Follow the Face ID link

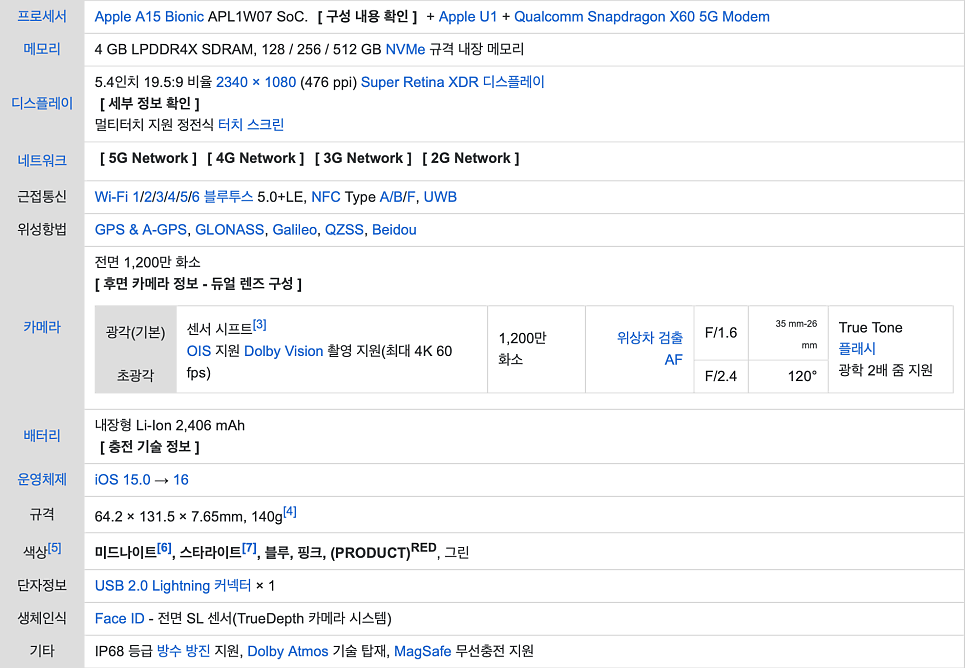click(x=120, y=618)
